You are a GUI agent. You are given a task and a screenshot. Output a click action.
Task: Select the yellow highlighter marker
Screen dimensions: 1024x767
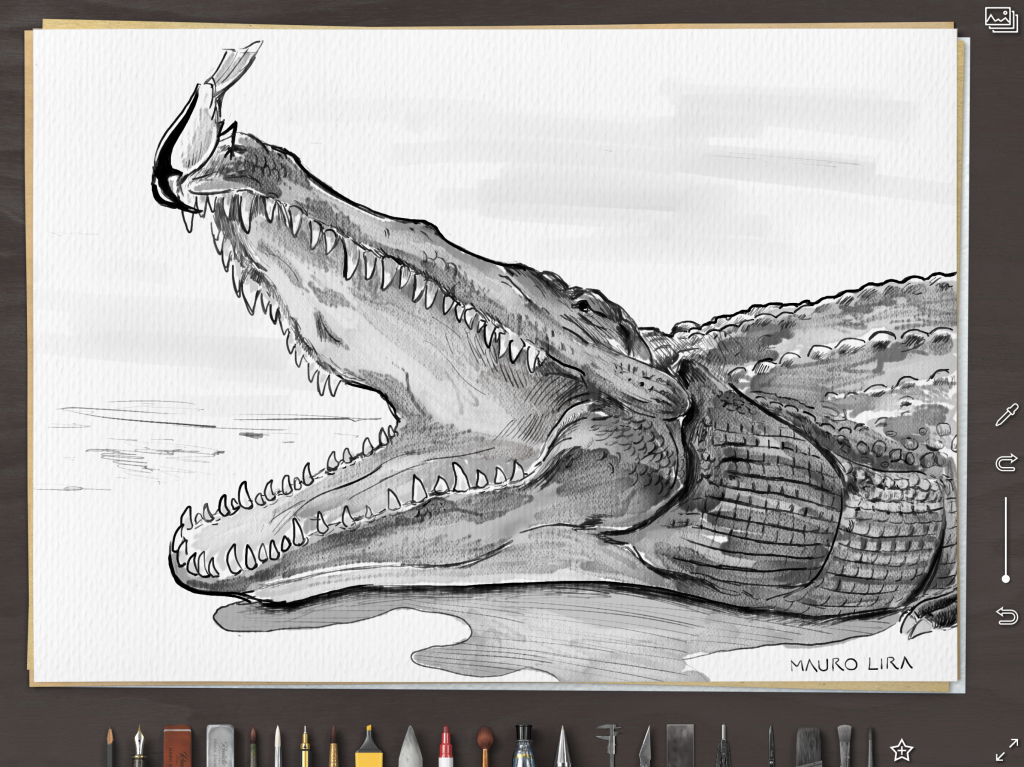click(369, 746)
